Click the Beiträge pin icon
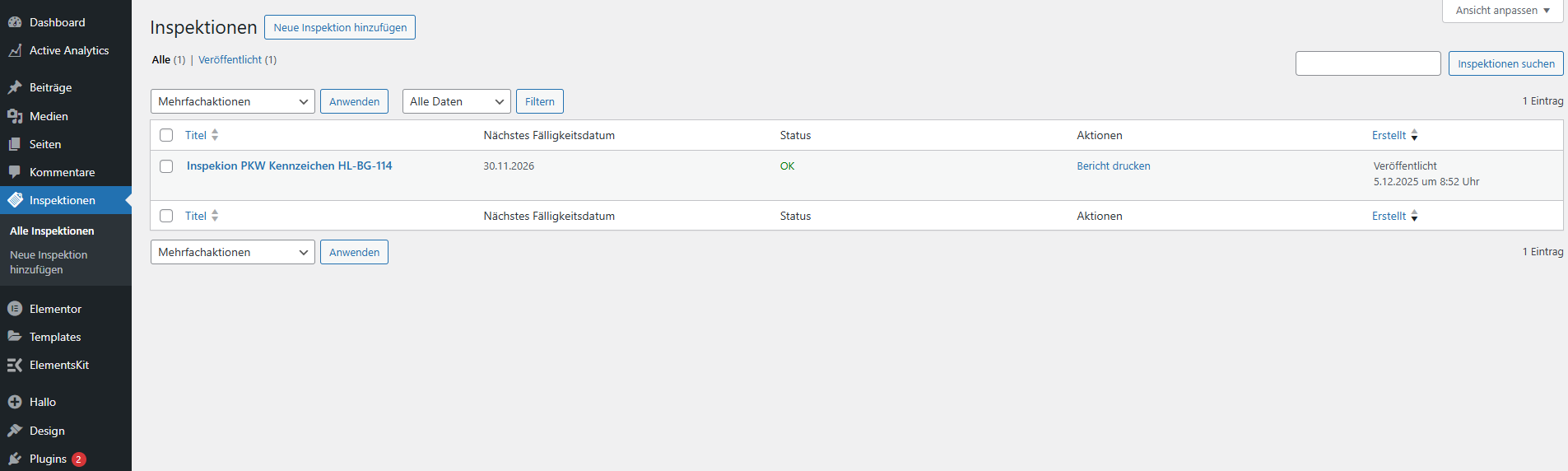 point(15,87)
